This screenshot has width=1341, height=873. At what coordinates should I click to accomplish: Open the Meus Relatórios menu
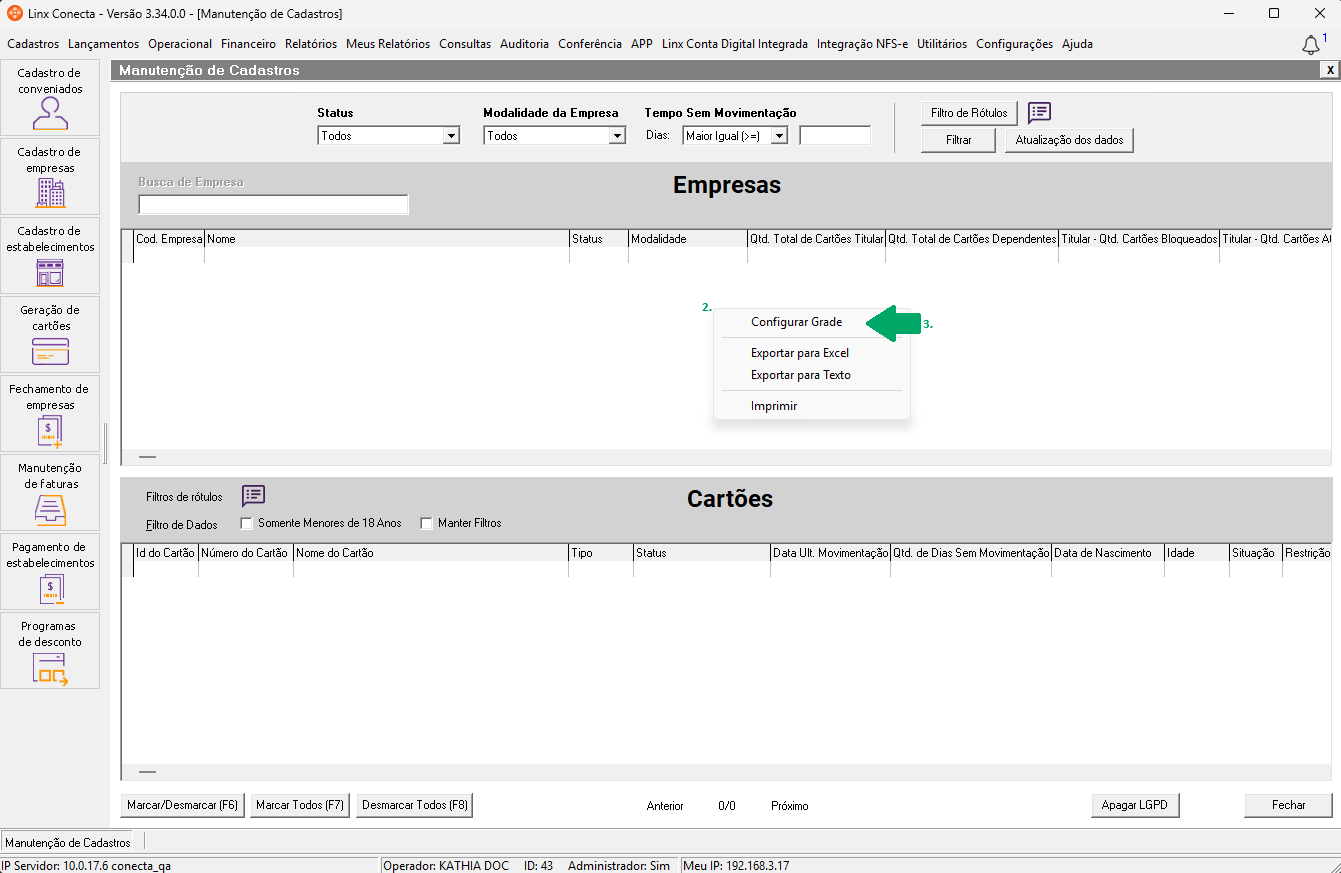click(x=388, y=44)
